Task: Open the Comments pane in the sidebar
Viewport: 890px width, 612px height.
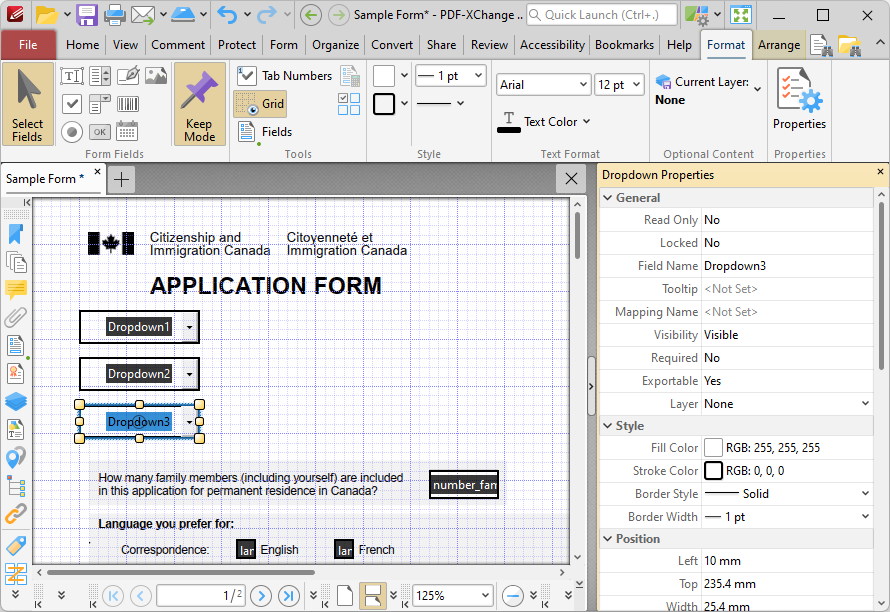Action: [15, 290]
